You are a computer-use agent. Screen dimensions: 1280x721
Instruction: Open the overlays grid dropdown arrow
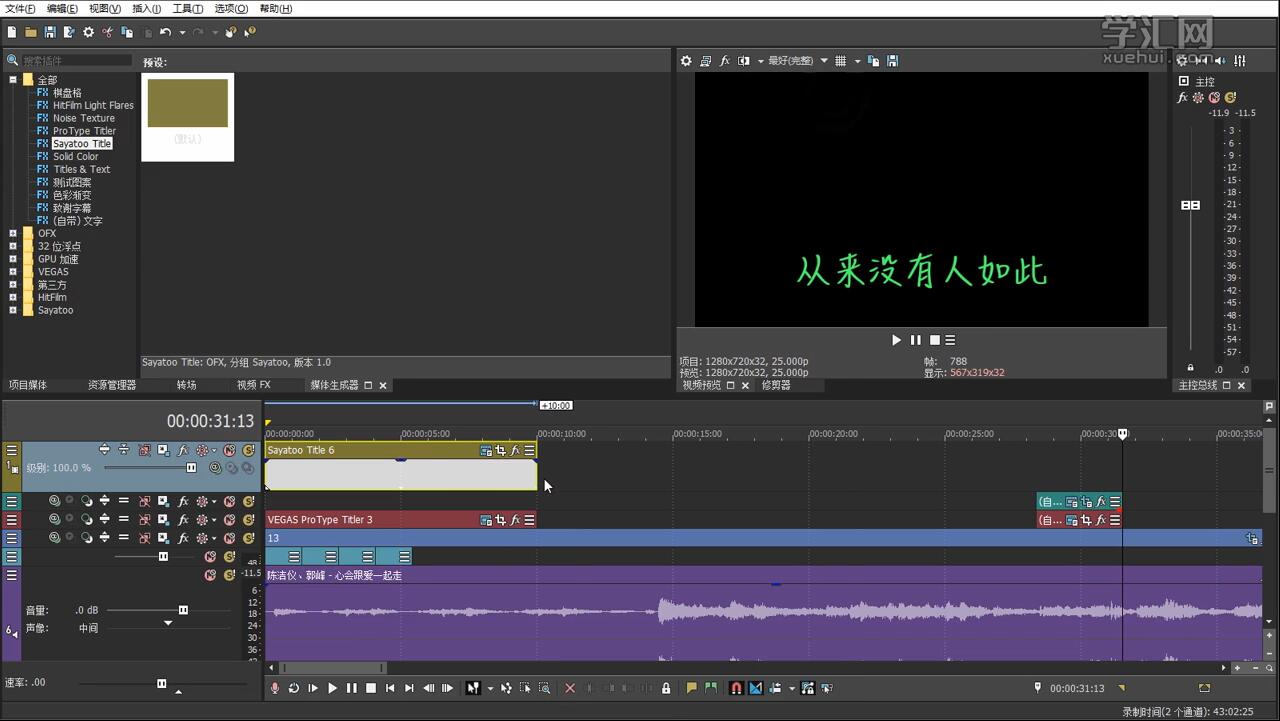click(857, 61)
